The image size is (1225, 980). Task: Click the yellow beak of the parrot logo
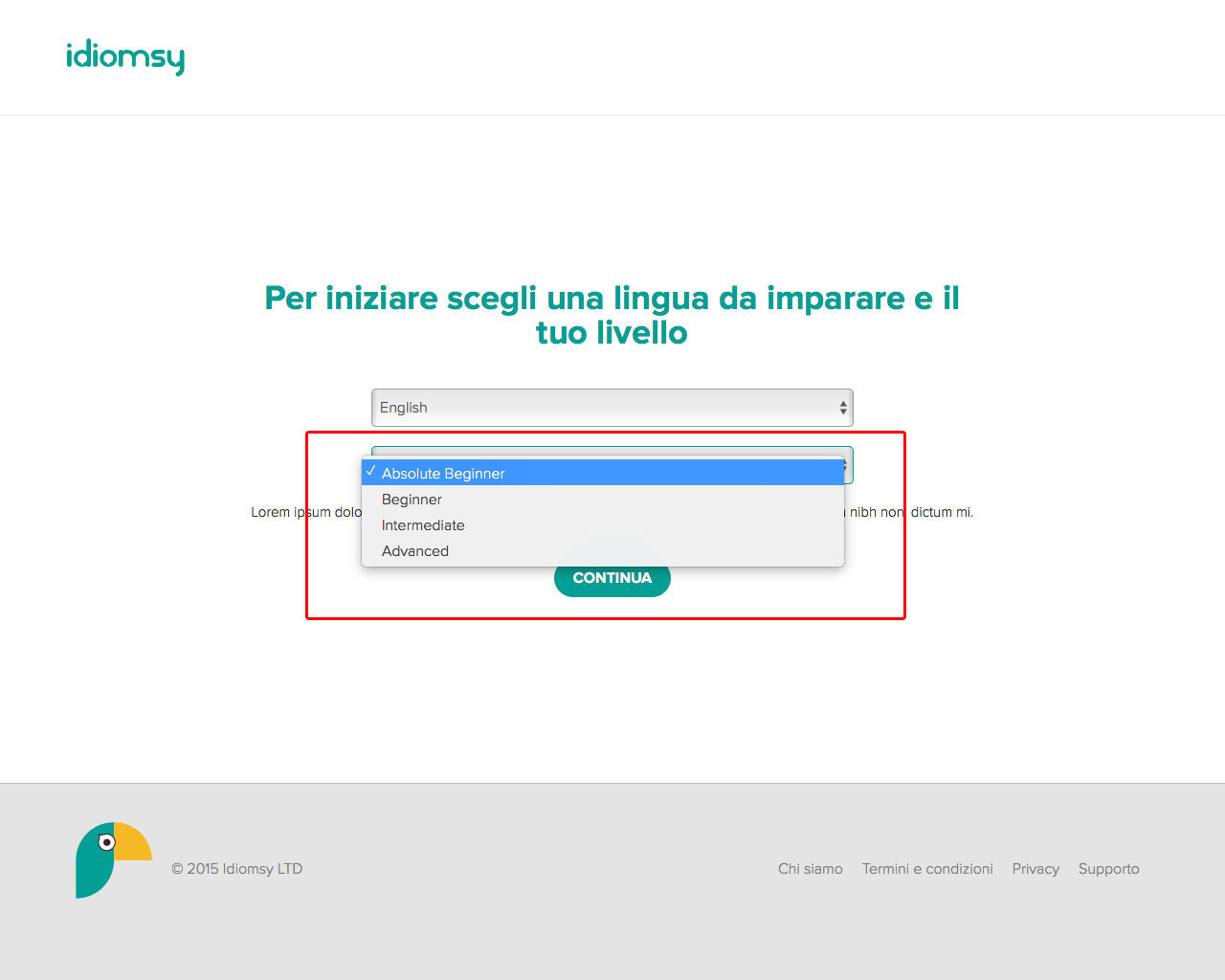click(133, 841)
